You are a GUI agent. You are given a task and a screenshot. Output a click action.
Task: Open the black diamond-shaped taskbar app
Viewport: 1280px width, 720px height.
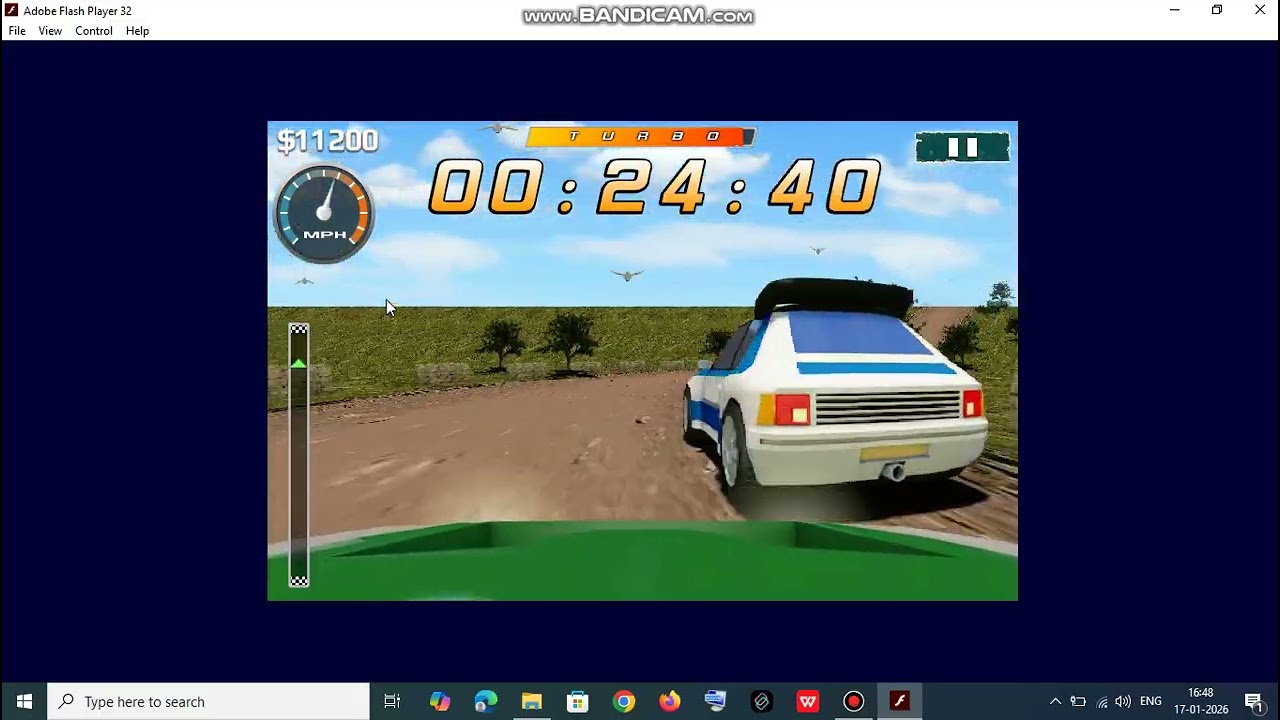(x=762, y=701)
